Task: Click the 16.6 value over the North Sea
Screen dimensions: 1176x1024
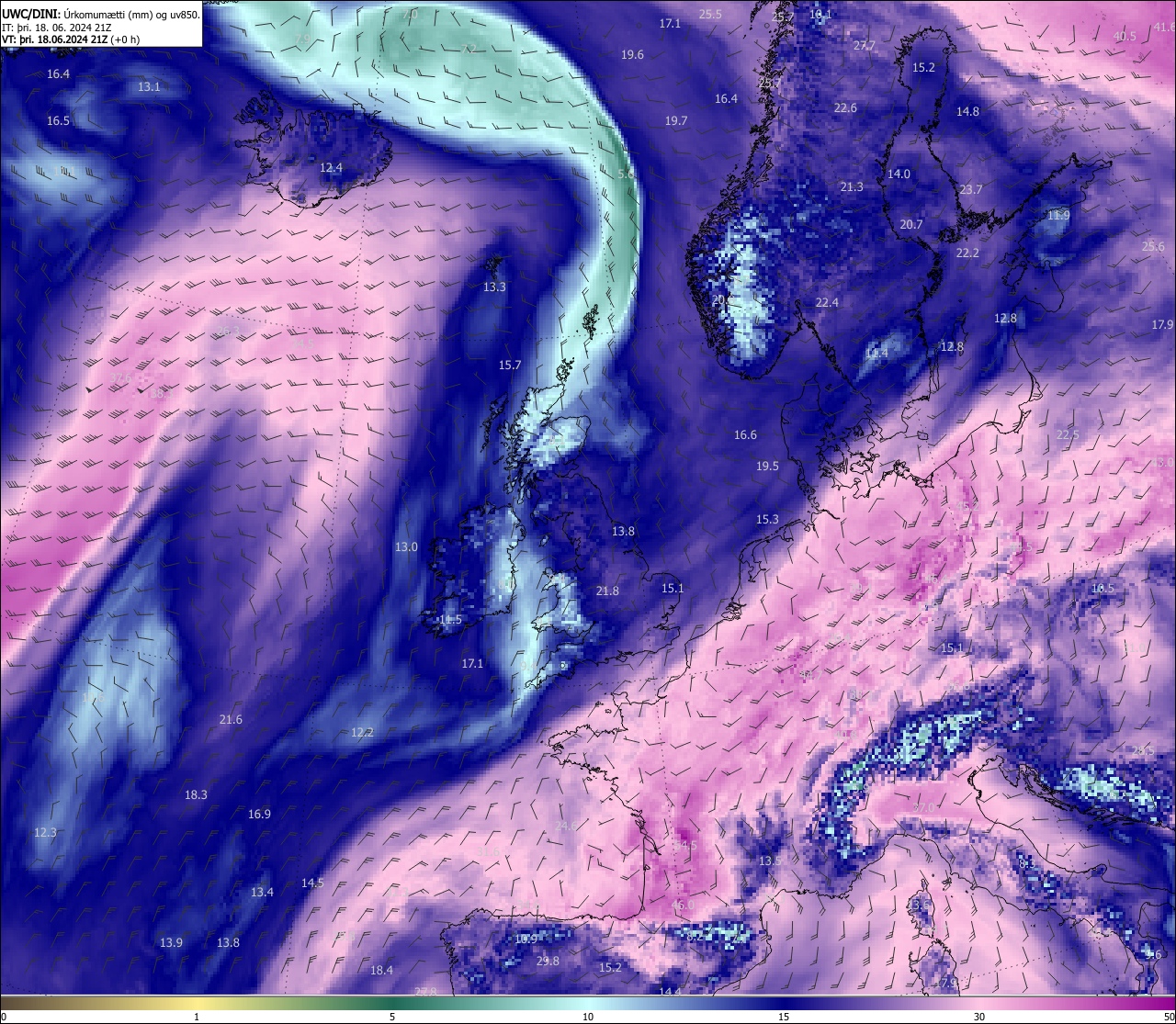Action: point(745,435)
